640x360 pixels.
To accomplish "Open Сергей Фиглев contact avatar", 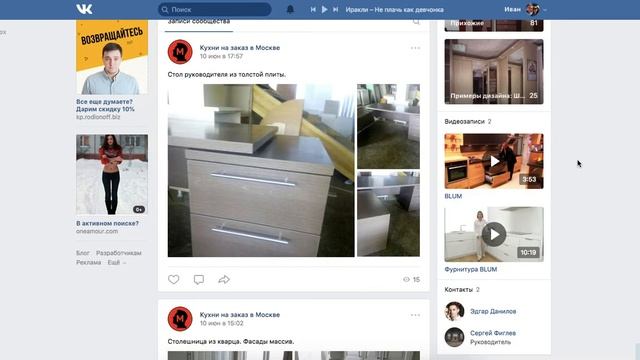I will click(454, 337).
